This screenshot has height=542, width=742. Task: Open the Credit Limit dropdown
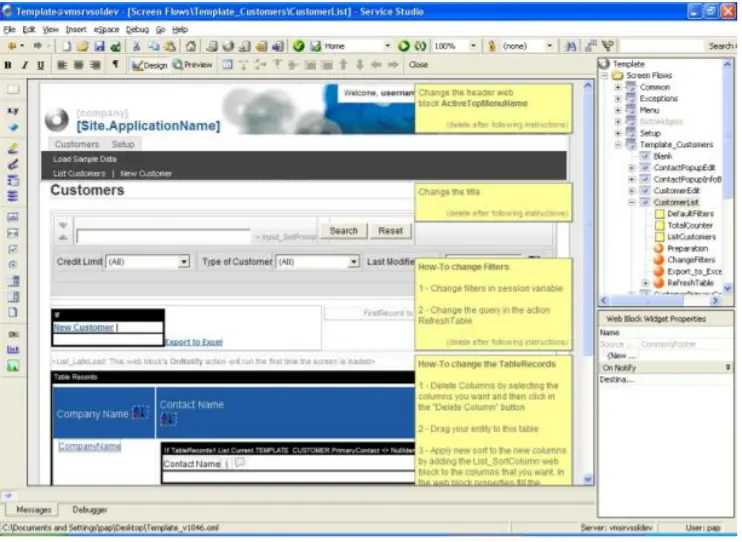coord(184,262)
